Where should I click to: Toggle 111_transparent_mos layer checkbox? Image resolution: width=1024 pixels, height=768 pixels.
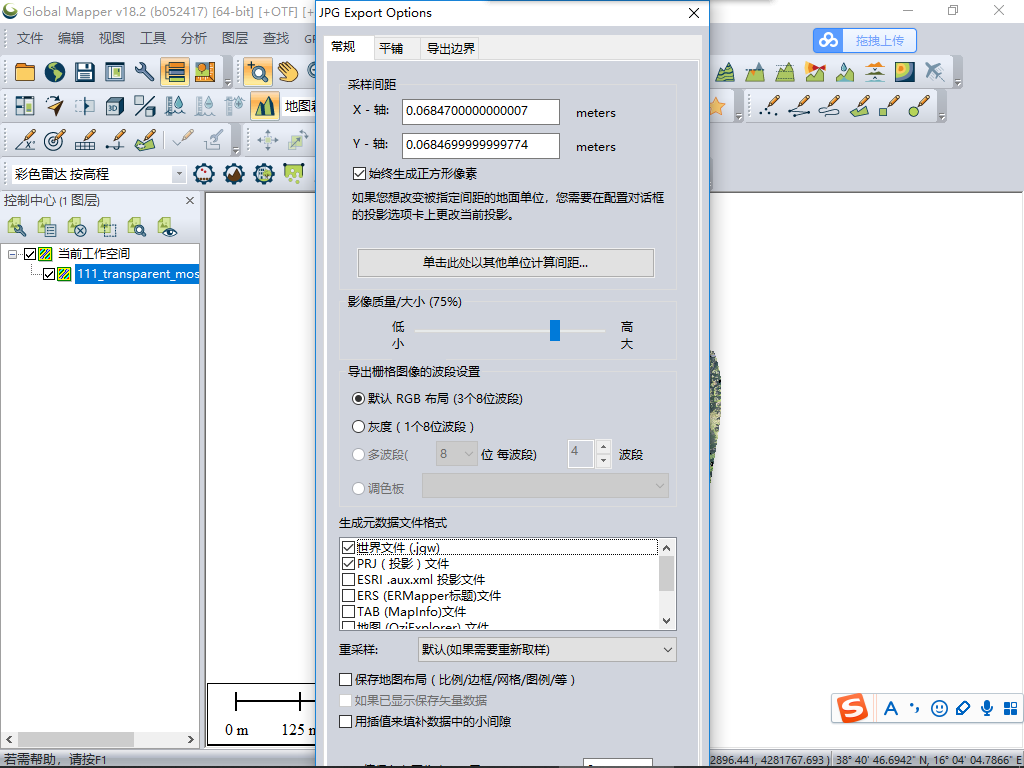click(49, 274)
